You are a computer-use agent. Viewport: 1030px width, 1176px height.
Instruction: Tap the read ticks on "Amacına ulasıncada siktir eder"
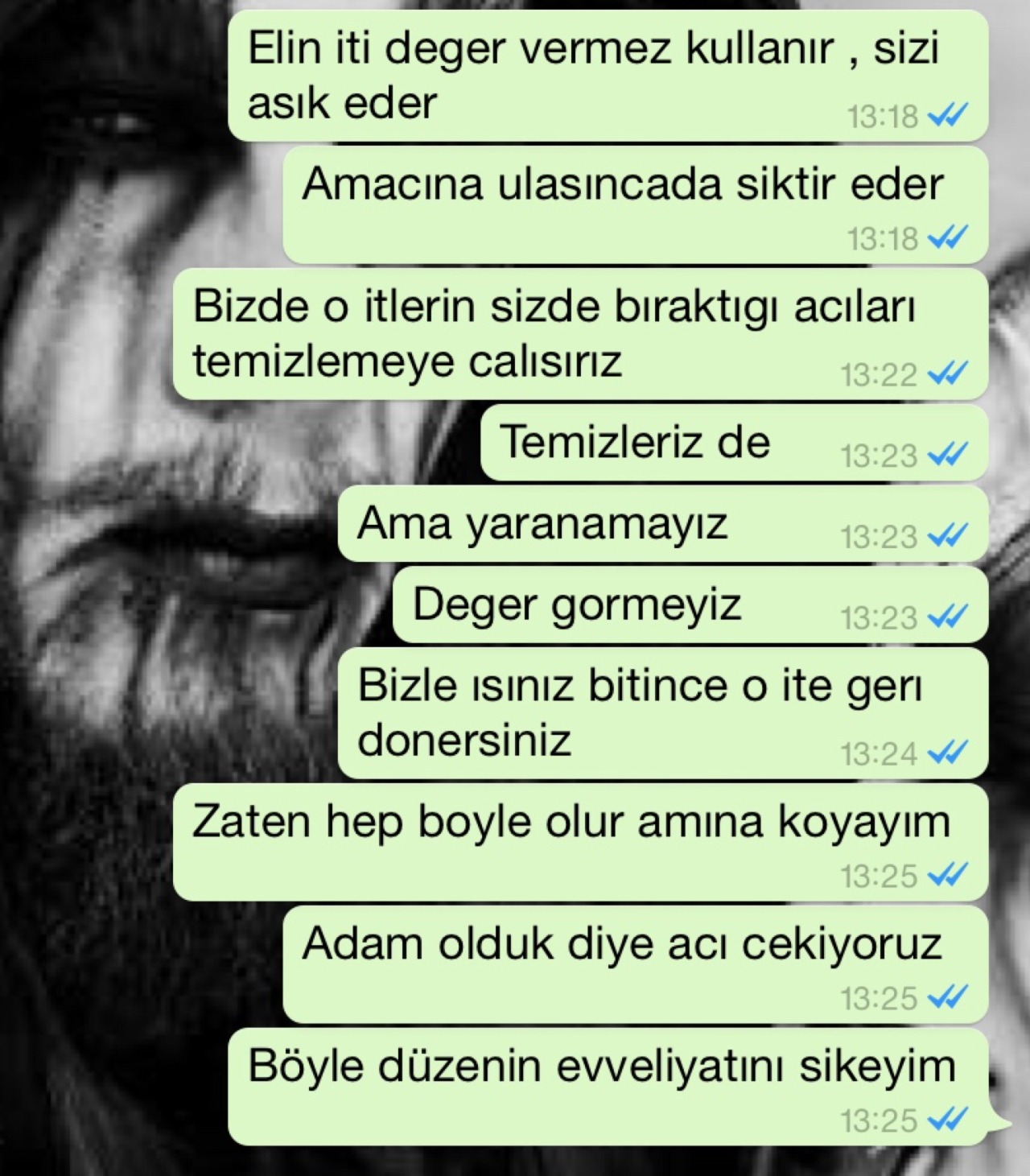coord(947,238)
